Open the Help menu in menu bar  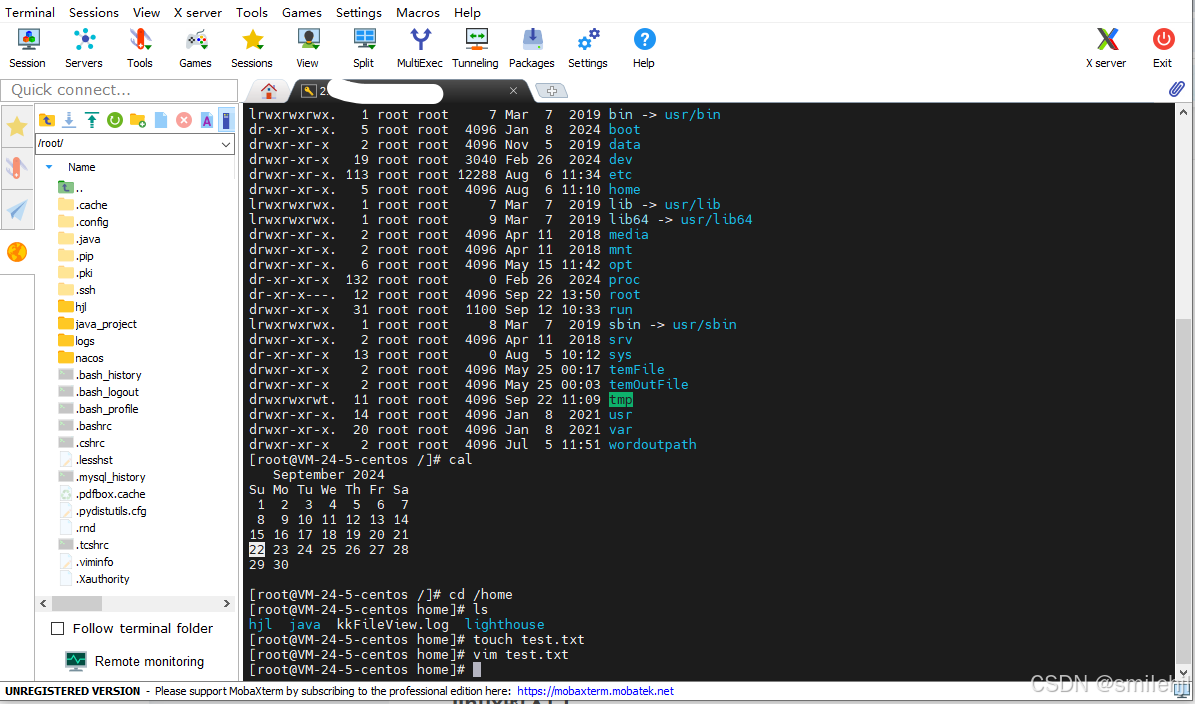(x=467, y=12)
